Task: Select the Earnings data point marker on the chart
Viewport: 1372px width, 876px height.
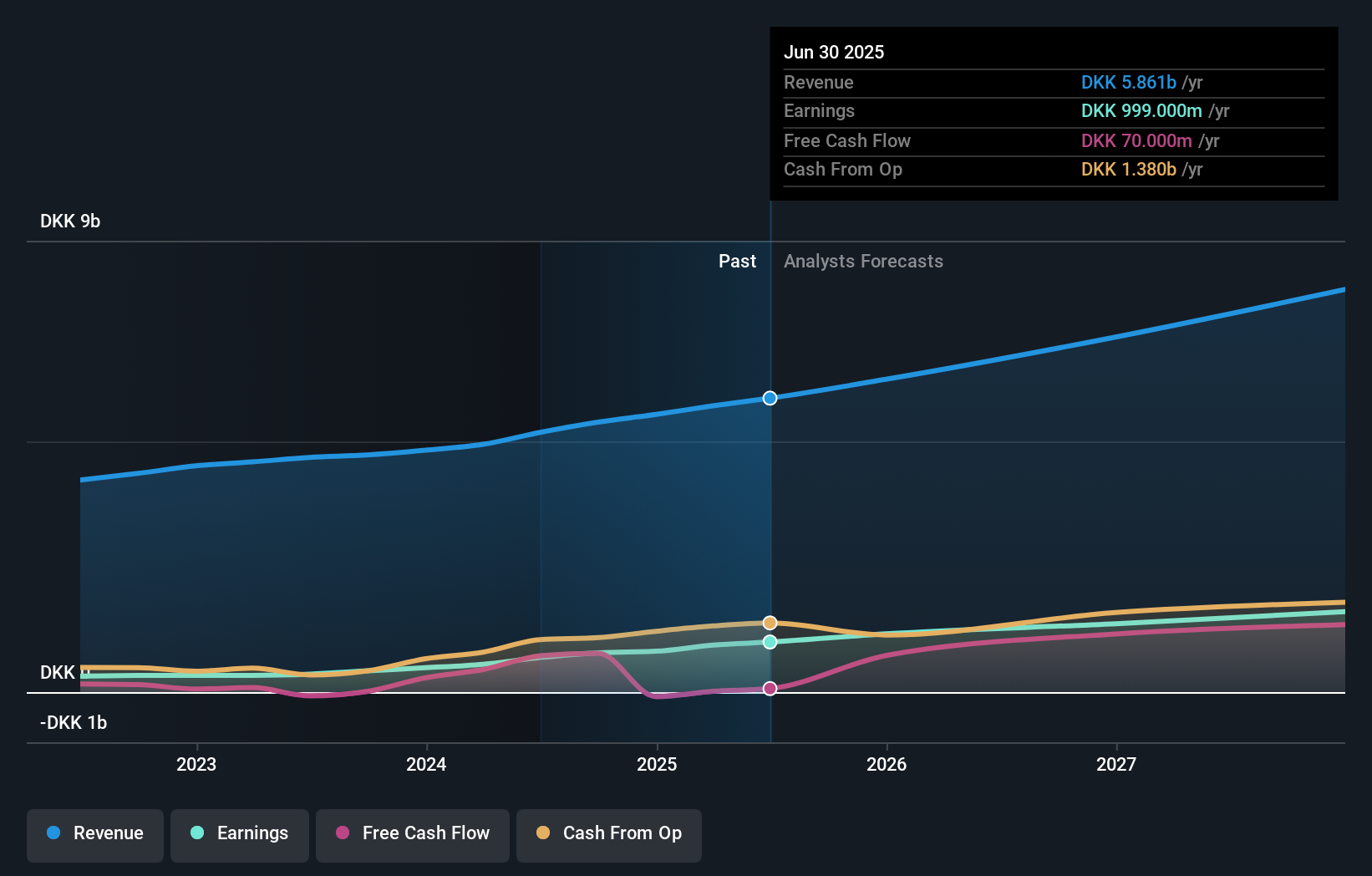Action: pyautogui.click(x=770, y=642)
